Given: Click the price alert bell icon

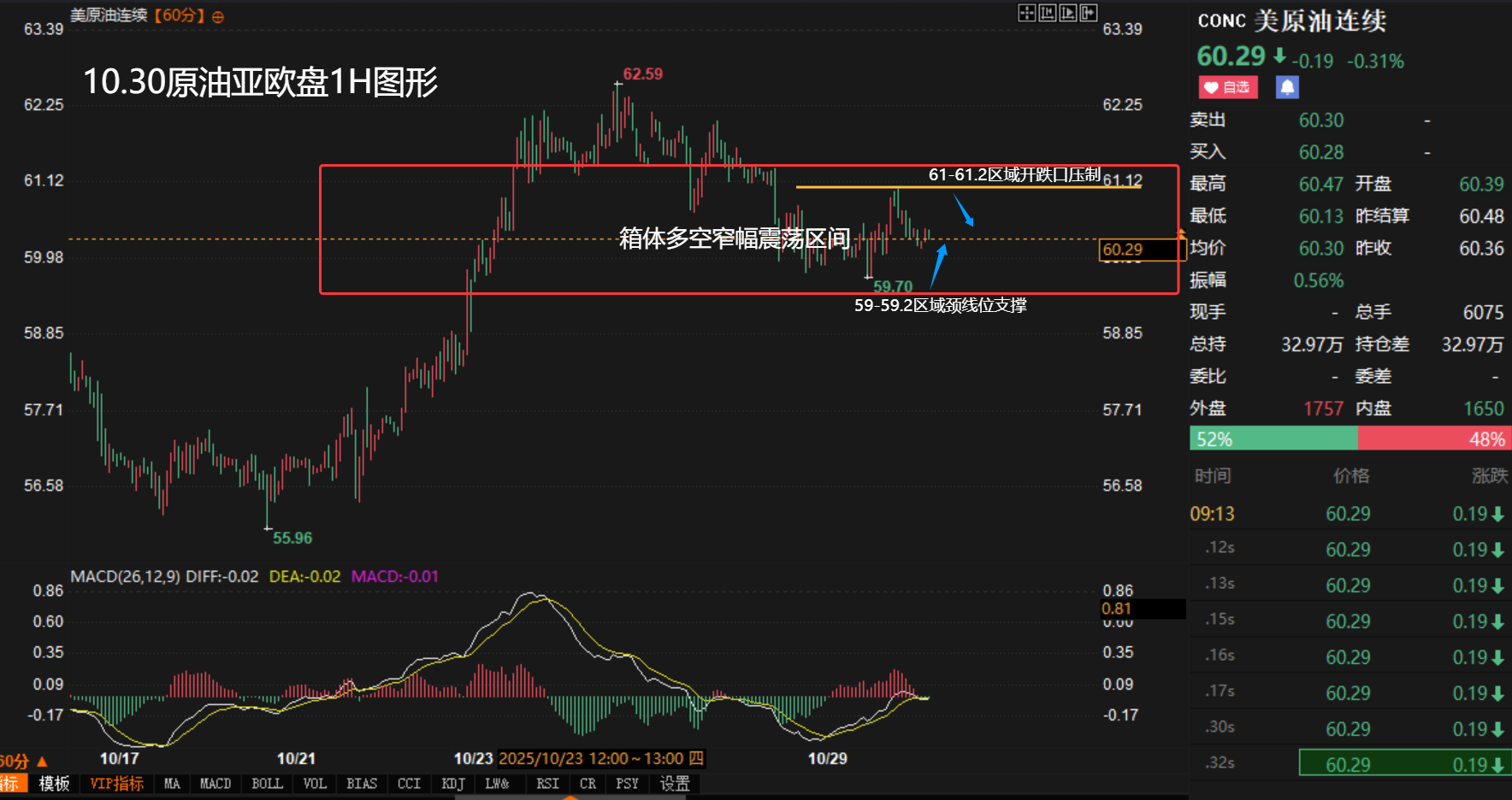Looking at the screenshot, I should [1287, 87].
